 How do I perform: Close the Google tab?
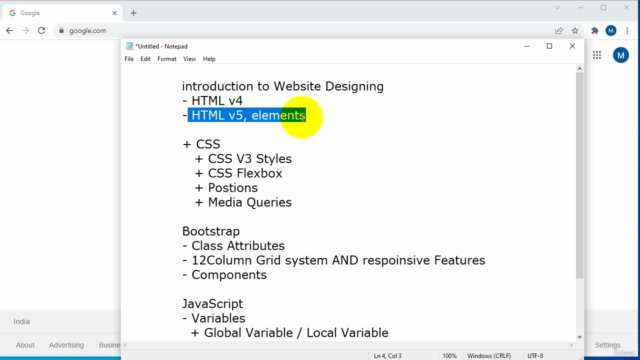114,13
